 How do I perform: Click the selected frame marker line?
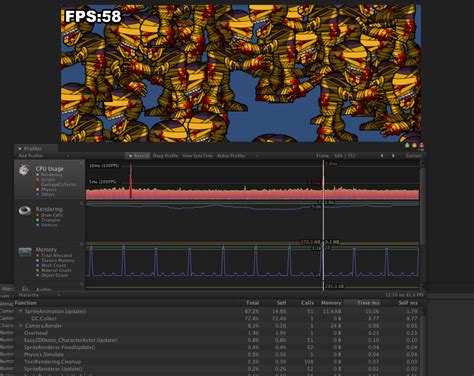point(323,225)
